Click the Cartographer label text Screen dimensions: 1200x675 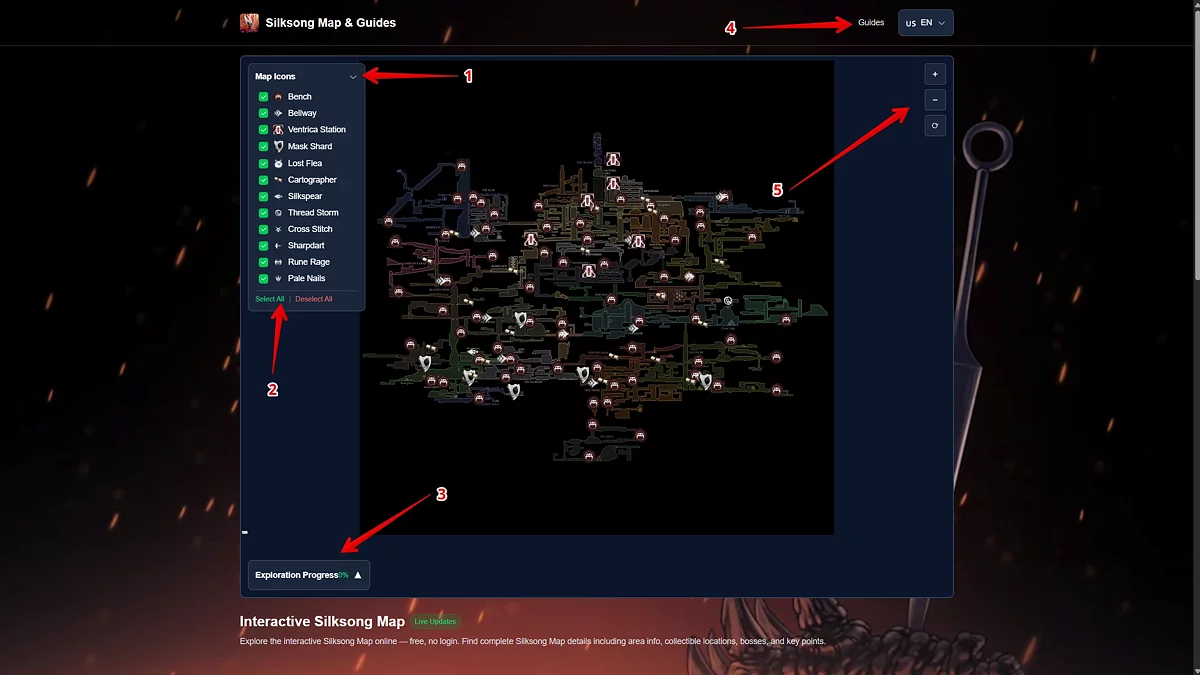[312, 180]
